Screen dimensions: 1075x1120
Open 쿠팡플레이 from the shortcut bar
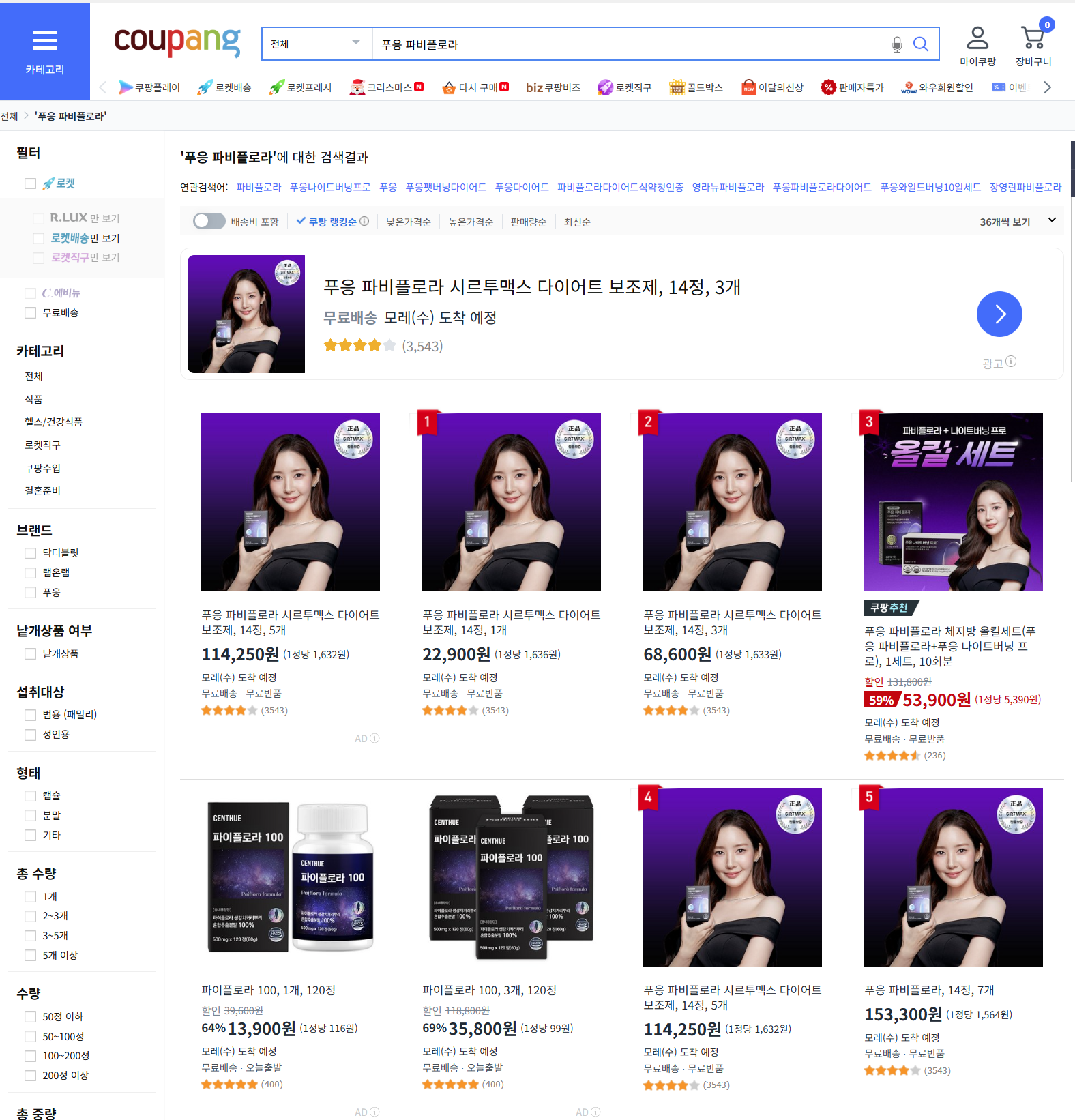tap(149, 87)
